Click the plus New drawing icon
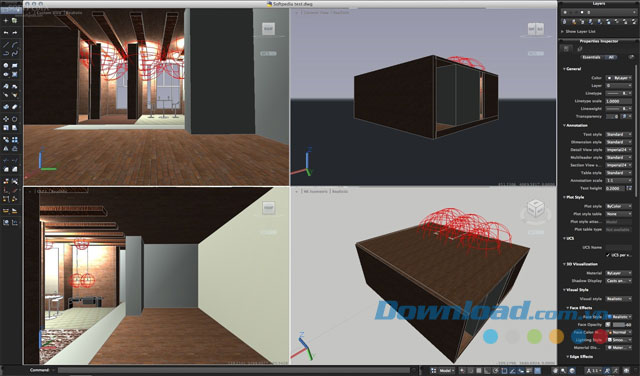The width and height of the screenshot is (640, 376). [x=6, y=20]
